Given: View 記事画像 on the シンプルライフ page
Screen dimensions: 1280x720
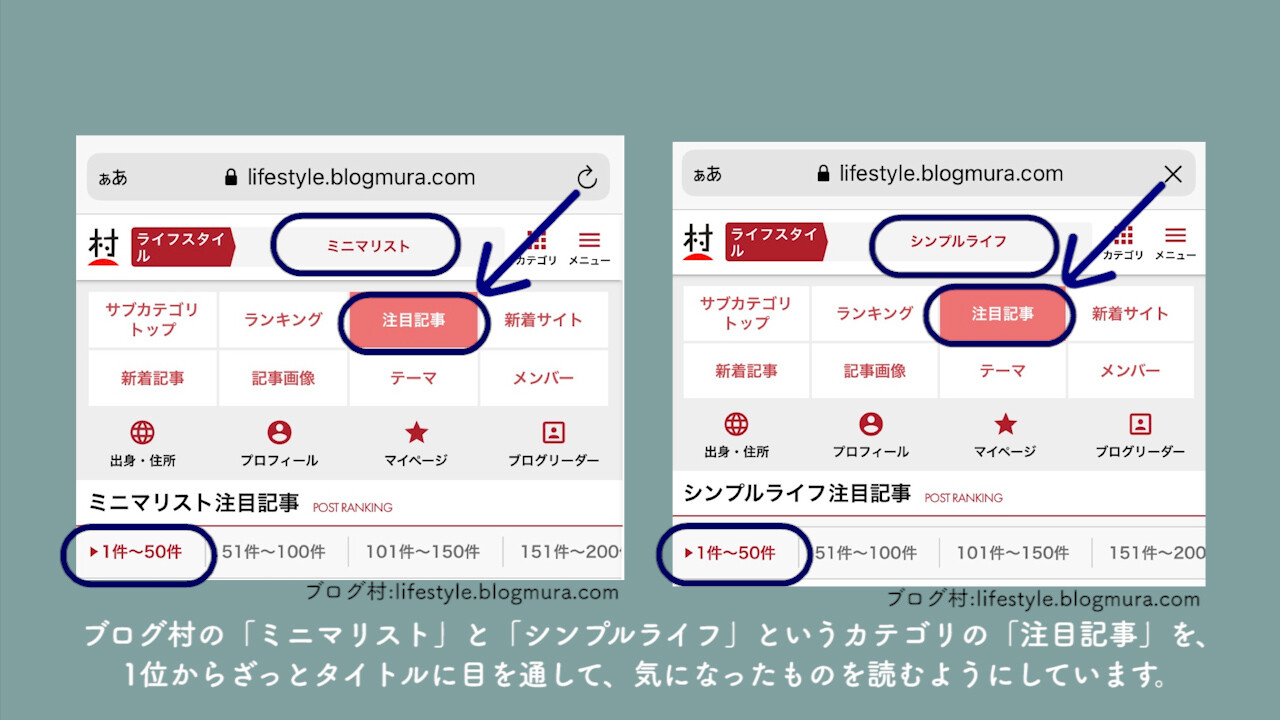Looking at the screenshot, I should (874, 371).
